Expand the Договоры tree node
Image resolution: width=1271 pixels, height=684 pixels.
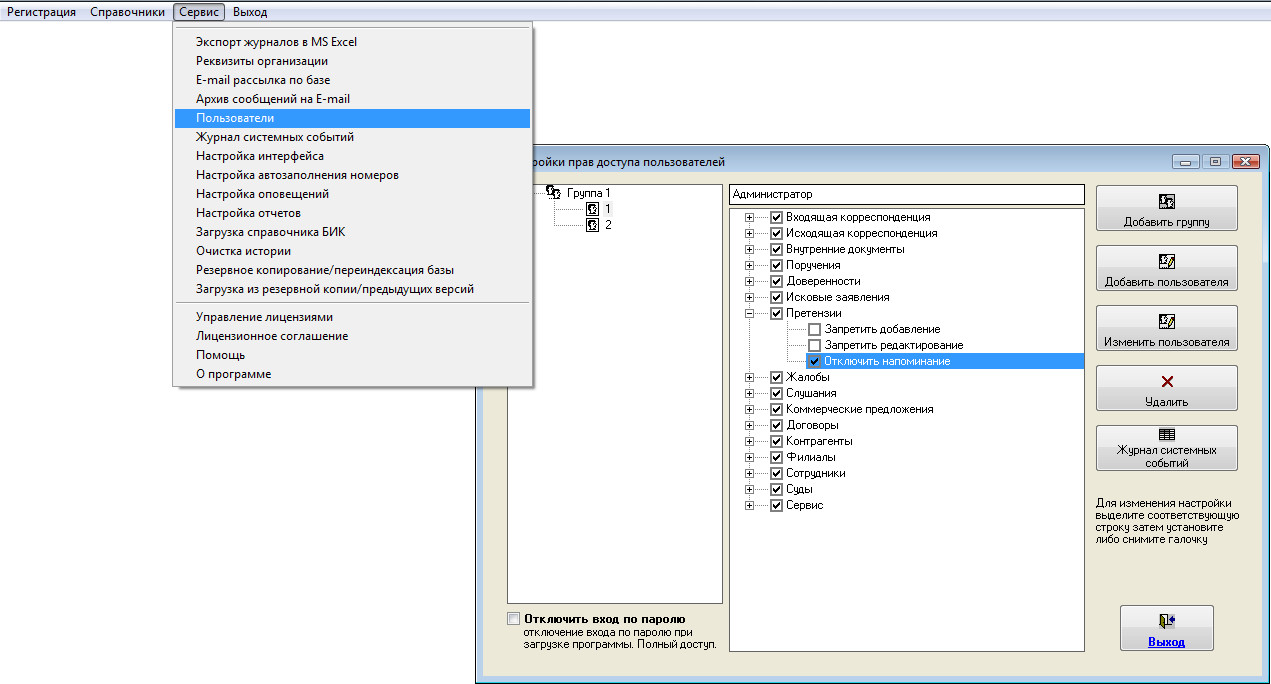(749, 425)
